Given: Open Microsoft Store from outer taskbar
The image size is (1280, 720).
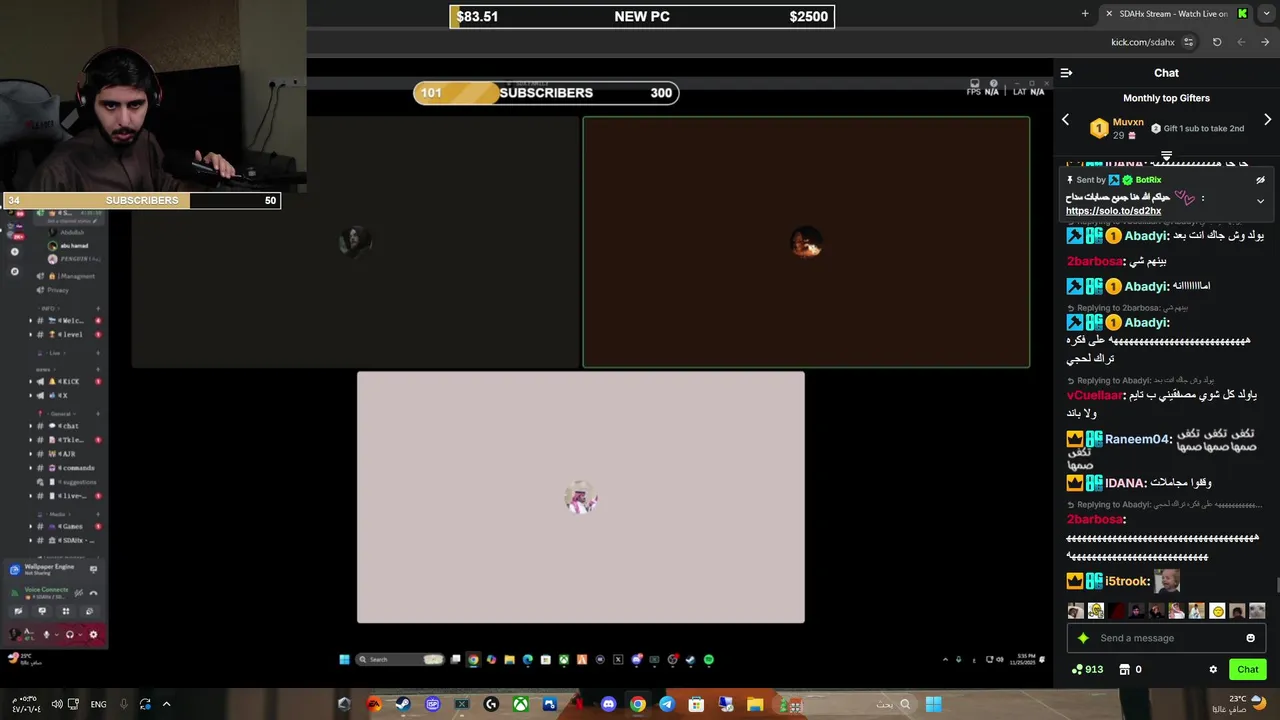Looking at the screenshot, I should click(x=696, y=704).
